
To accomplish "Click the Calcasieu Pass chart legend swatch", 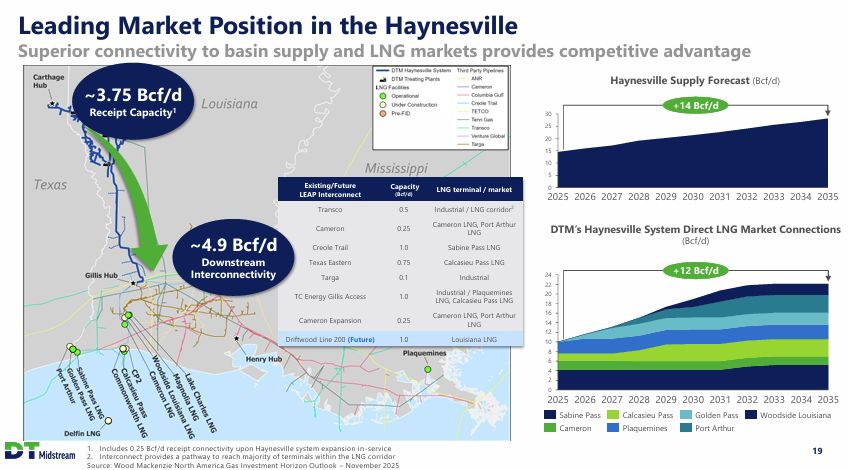I will coord(613,415).
